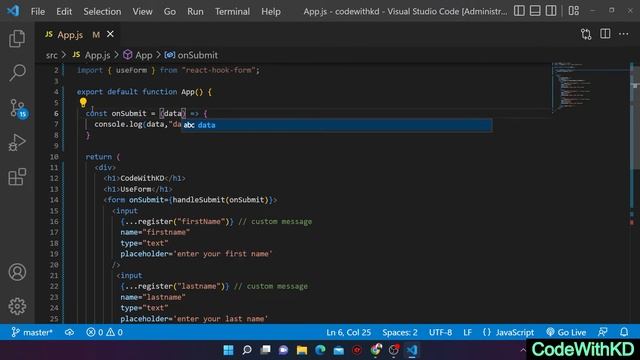Click the master branch in status bar
The width and height of the screenshot is (640, 360).
[32, 332]
